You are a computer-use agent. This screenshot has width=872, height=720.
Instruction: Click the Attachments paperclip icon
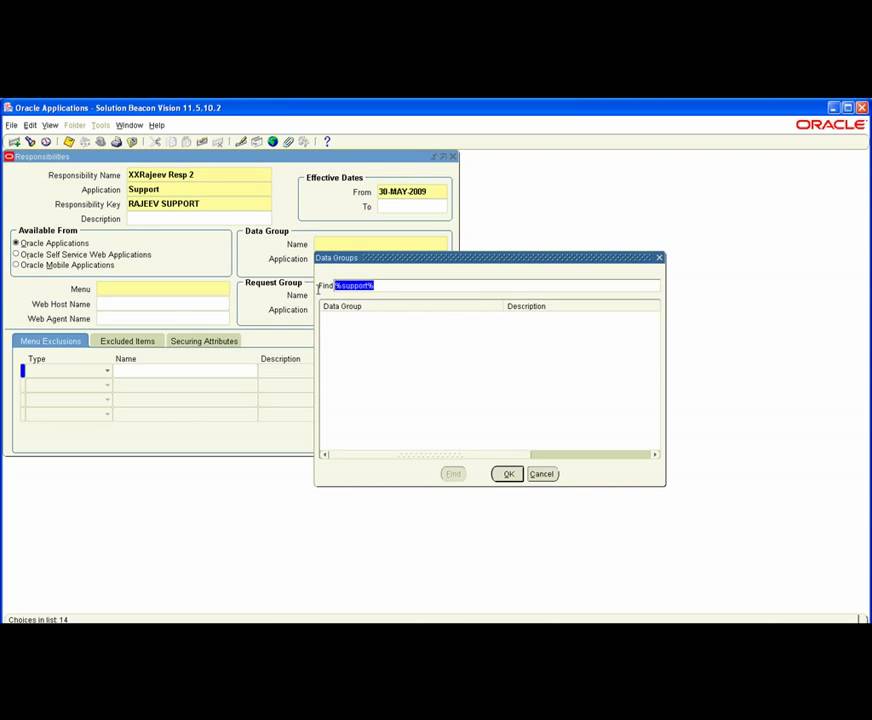[x=288, y=142]
